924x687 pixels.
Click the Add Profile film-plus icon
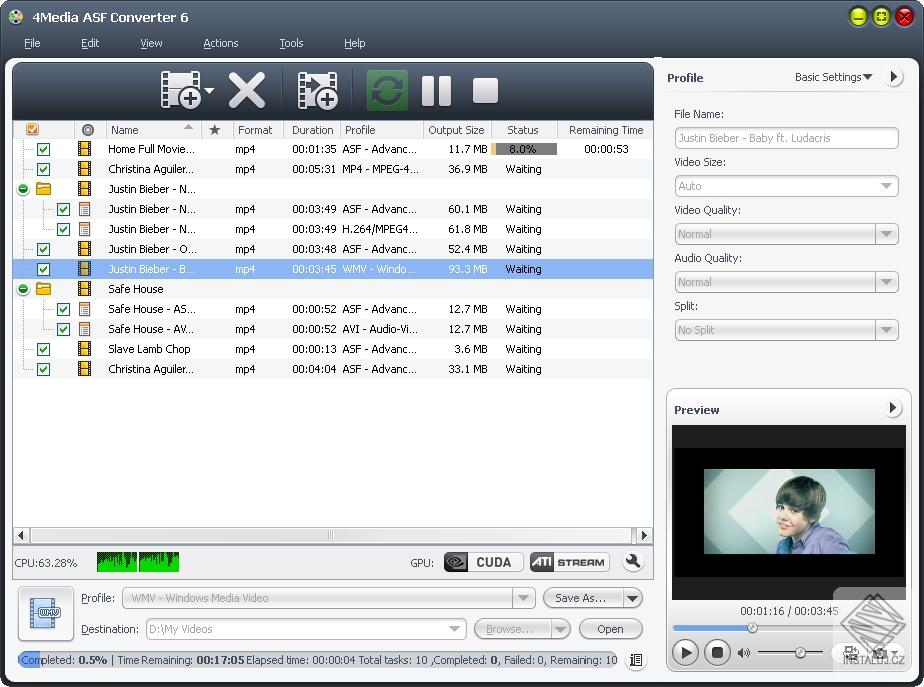[317, 90]
